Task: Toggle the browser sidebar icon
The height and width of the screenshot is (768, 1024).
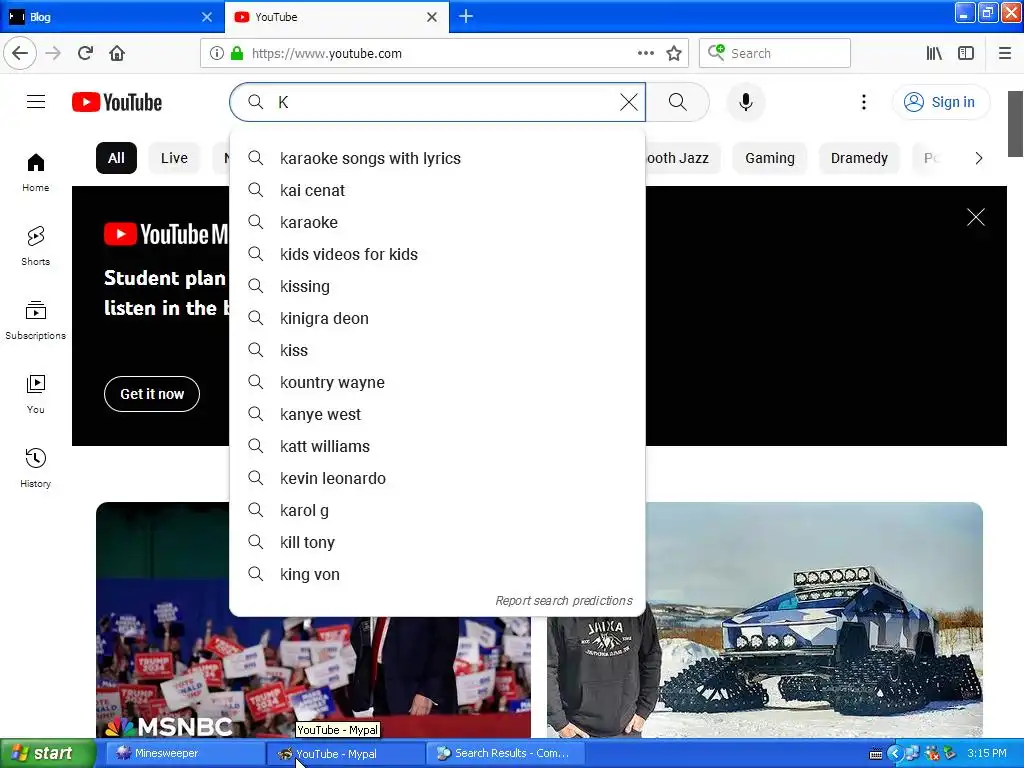Action: coord(966,53)
